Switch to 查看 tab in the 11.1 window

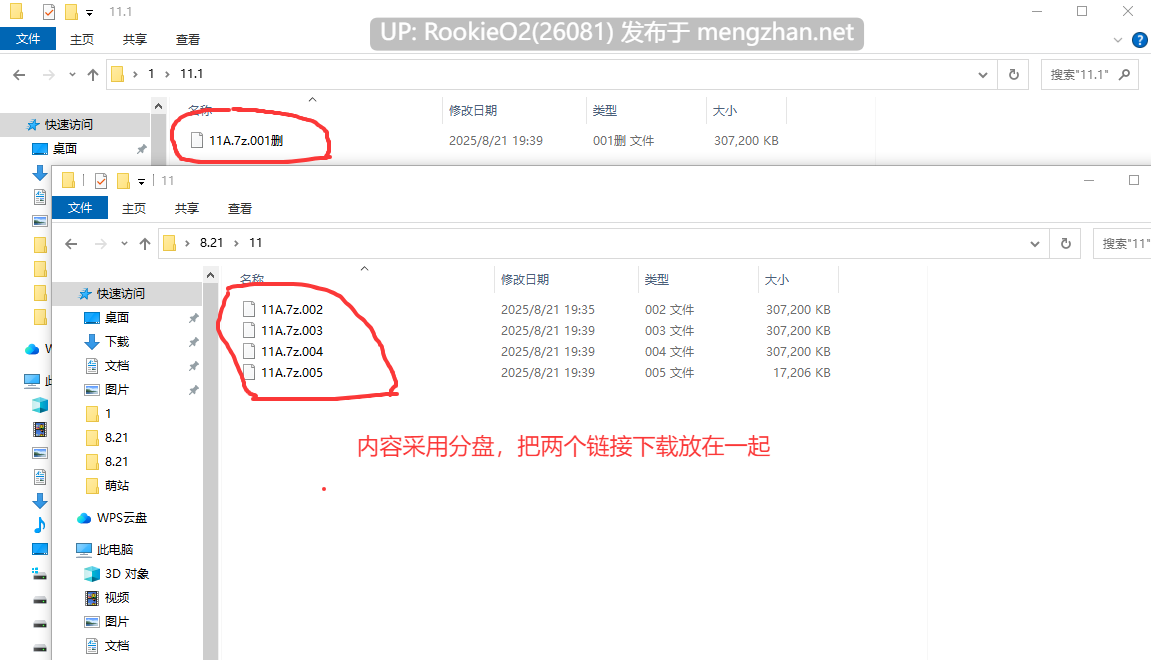tap(187, 40)
